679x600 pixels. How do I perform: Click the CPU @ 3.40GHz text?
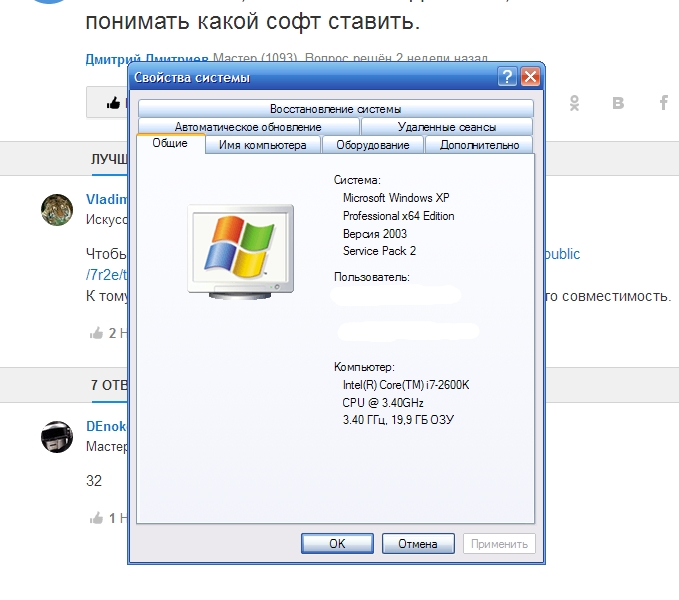click(383, 403)
